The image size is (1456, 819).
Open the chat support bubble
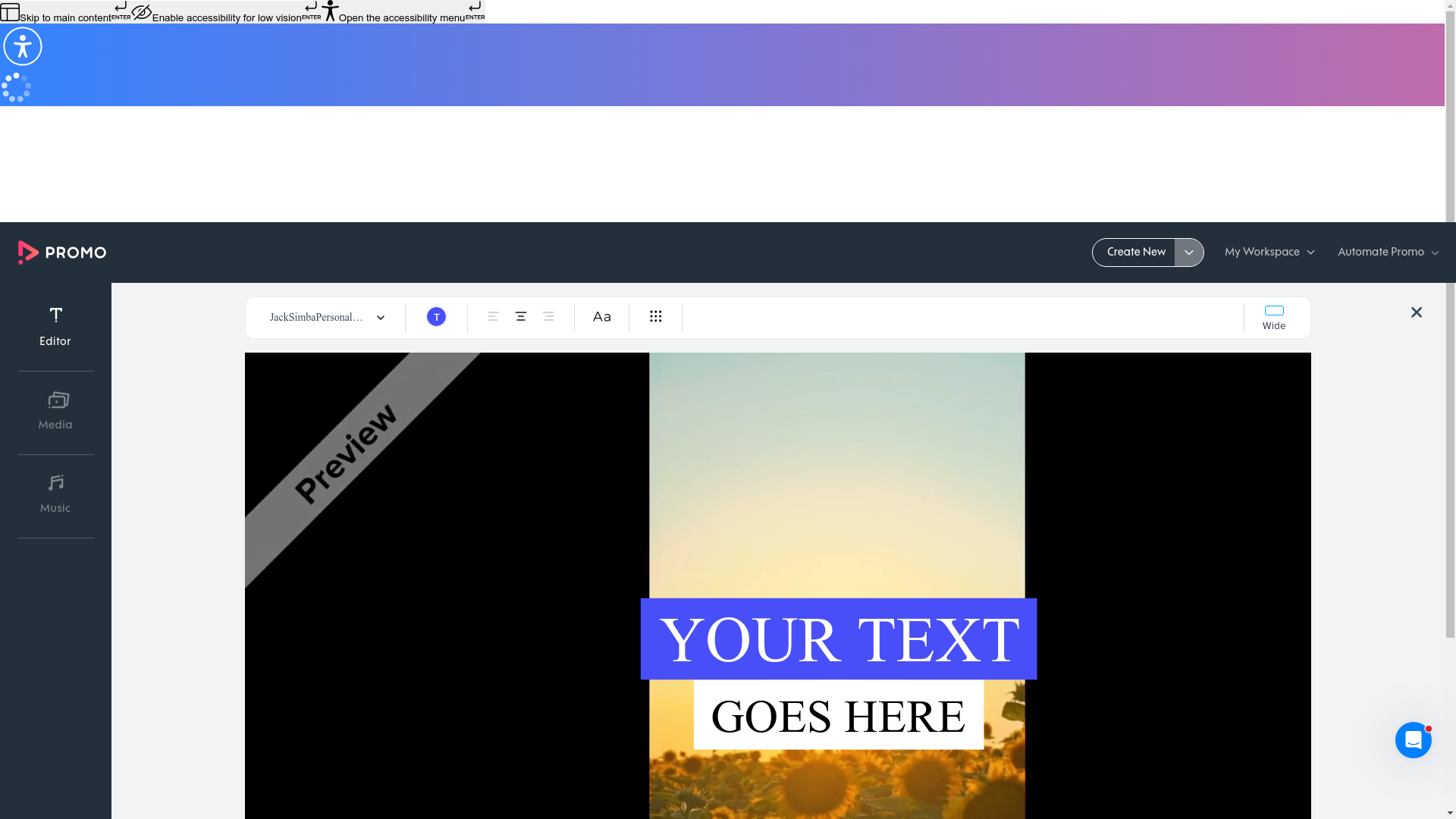(1414, 739)
